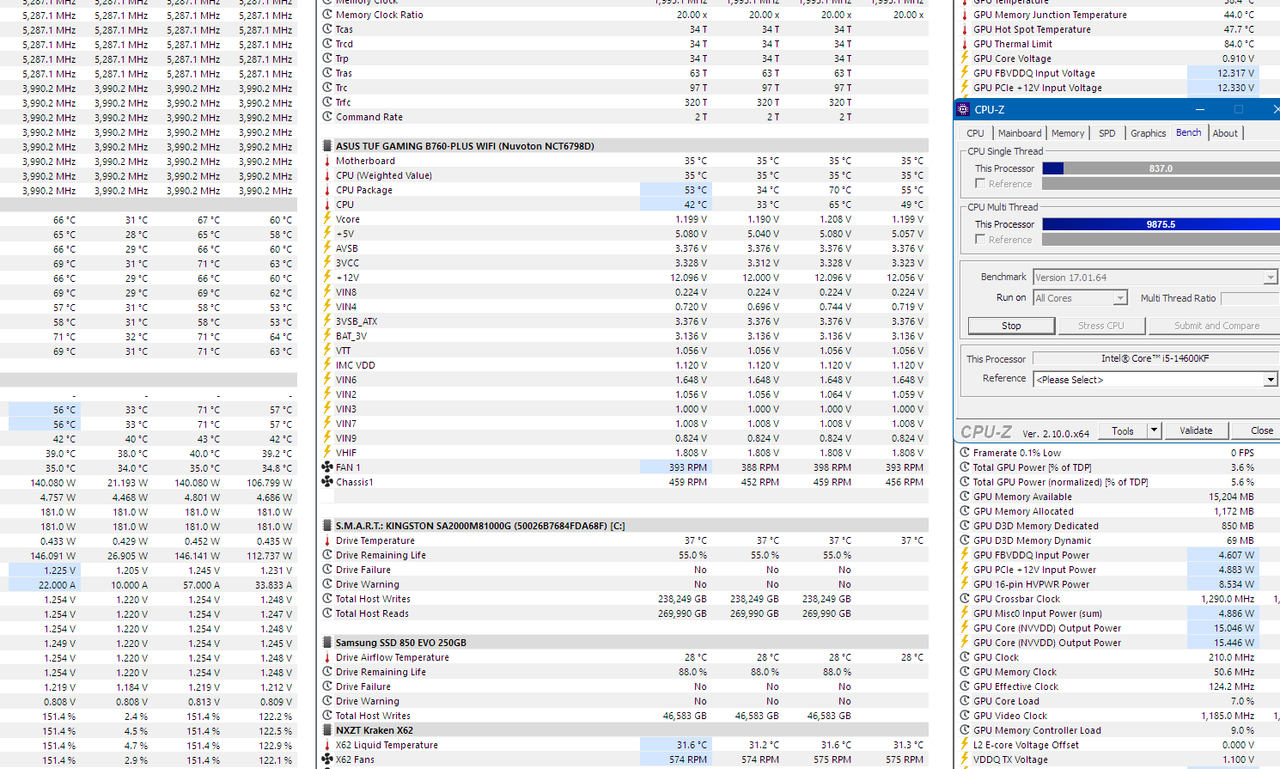1280x769 pixels.
Task: Click the Validate button in CPU-Z
Action: pyautogui.click(x=1196, y=431)
